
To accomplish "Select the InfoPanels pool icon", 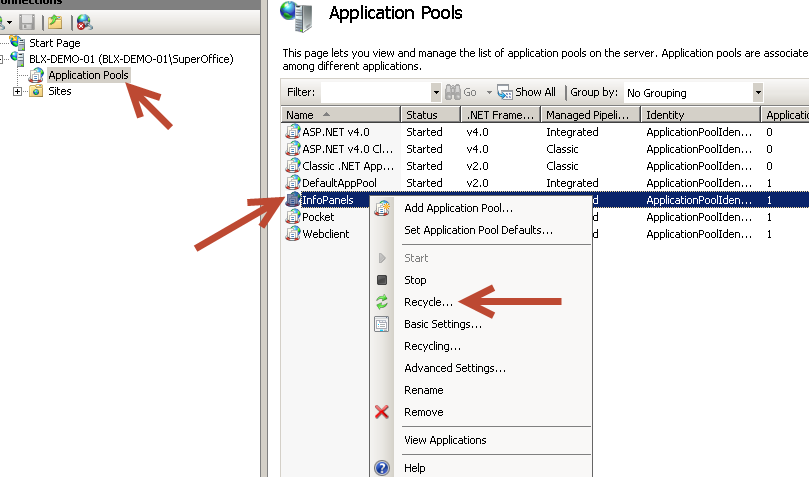I will click(x=293, y=200).
